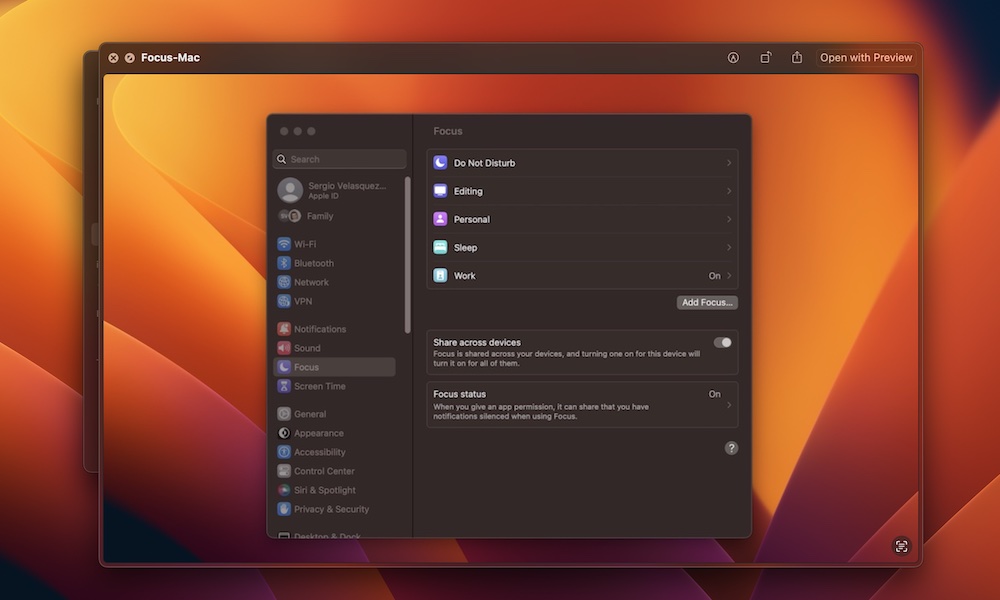Click Control Center label in sidebar
The image size is (1000, 600).
click(324, 471)
